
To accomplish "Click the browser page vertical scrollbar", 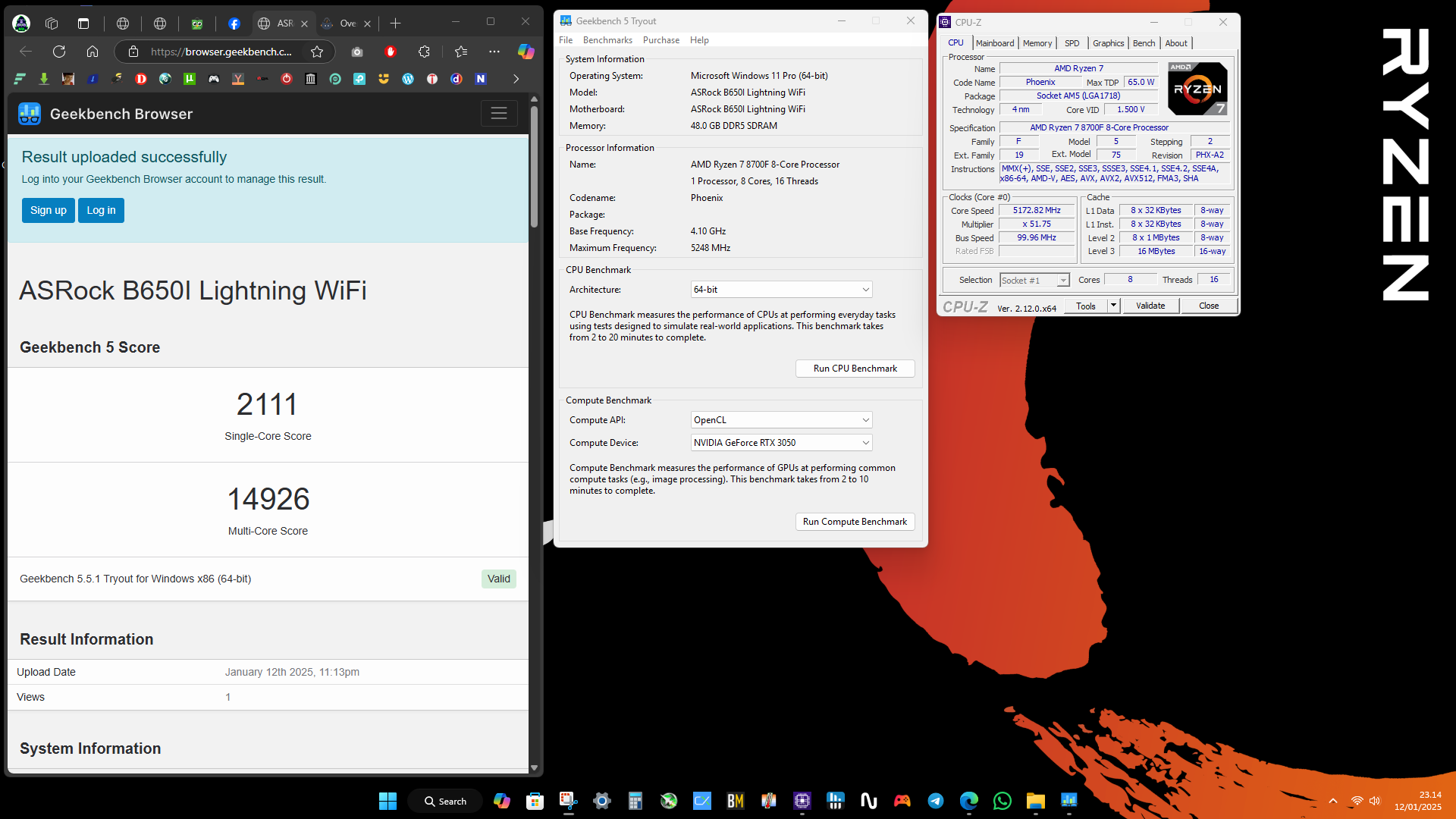I will pyautogui.click(x=534, y=167).
